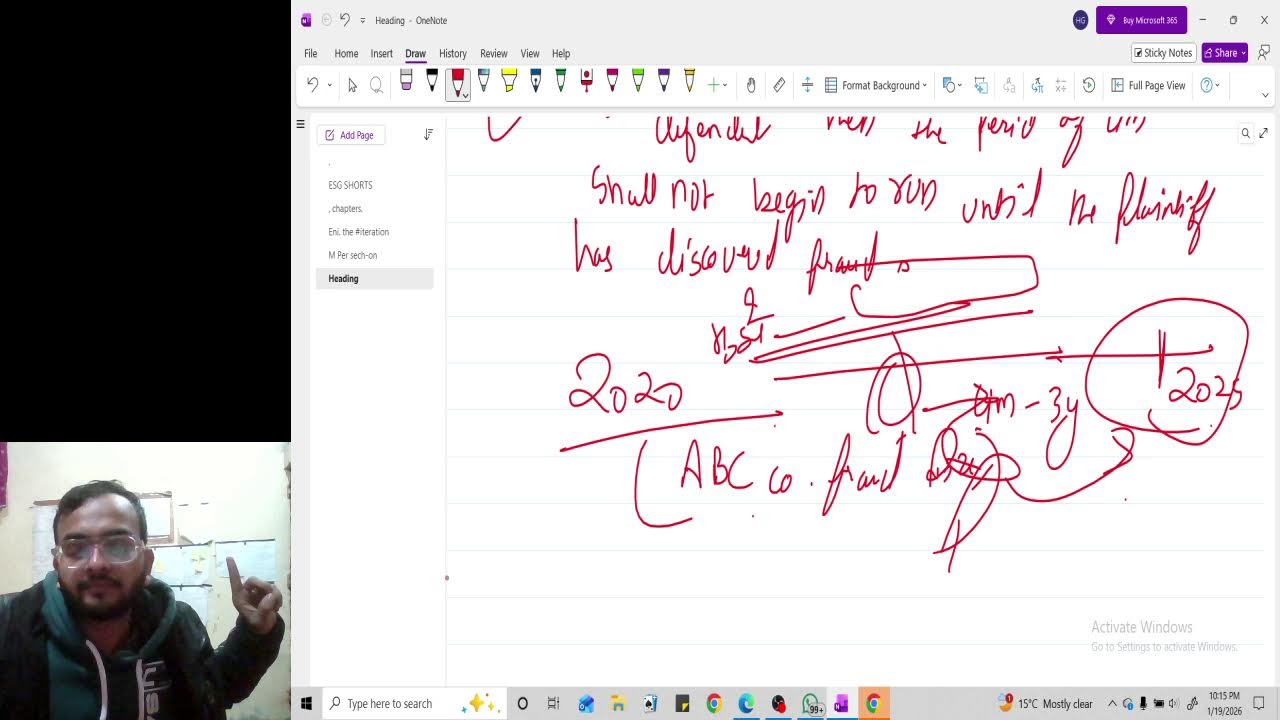Select the arrow pointer select tool
Screen dimensions: 1280x720
pyautogui.click(x=352, y=85)
